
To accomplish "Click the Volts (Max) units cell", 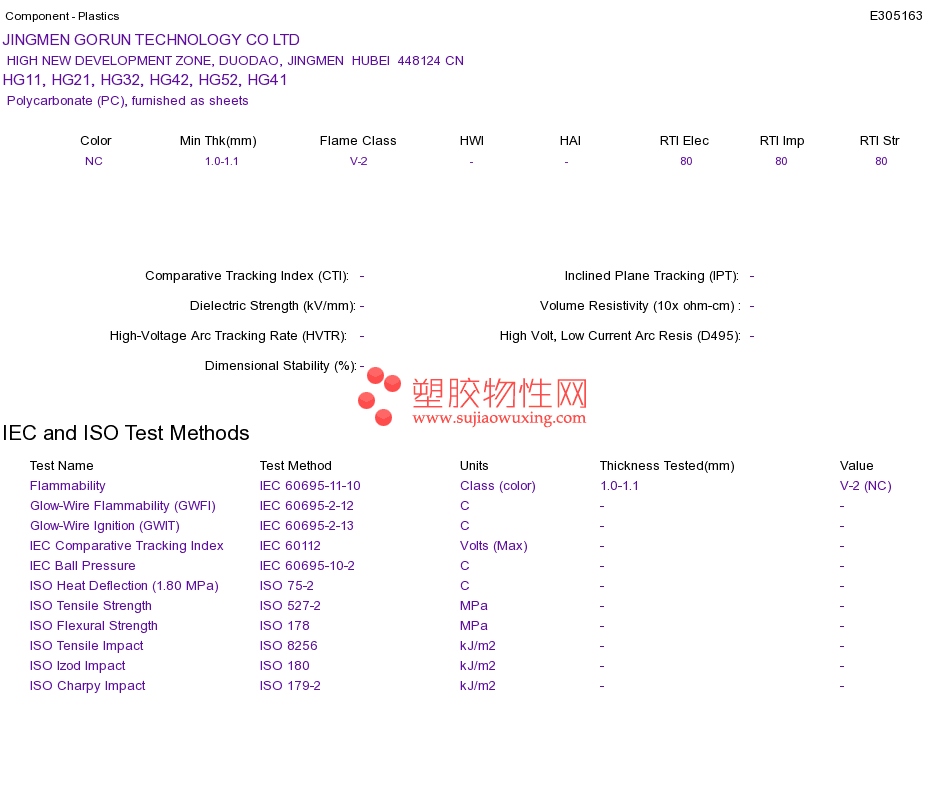I will [494, 545].
